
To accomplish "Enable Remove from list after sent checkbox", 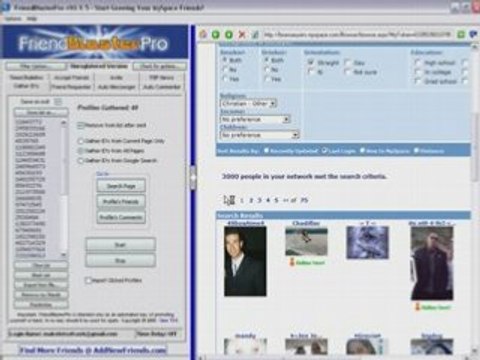I will pyautogui.click(x=80, y=125).
